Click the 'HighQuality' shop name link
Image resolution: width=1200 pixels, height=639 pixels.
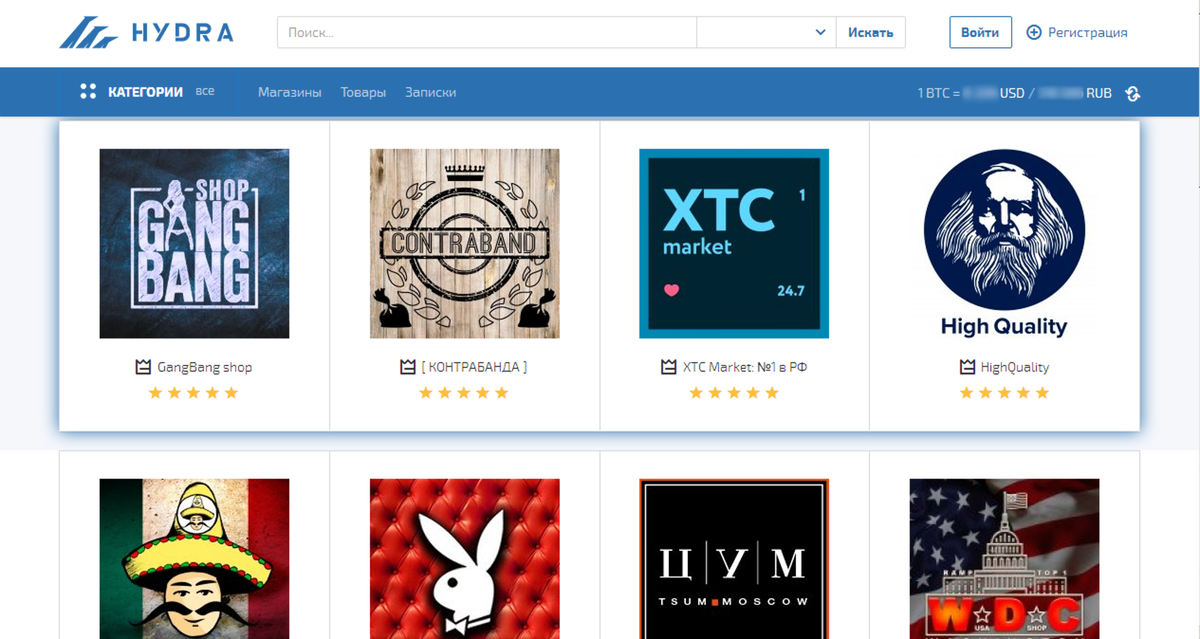(1015, 367)
